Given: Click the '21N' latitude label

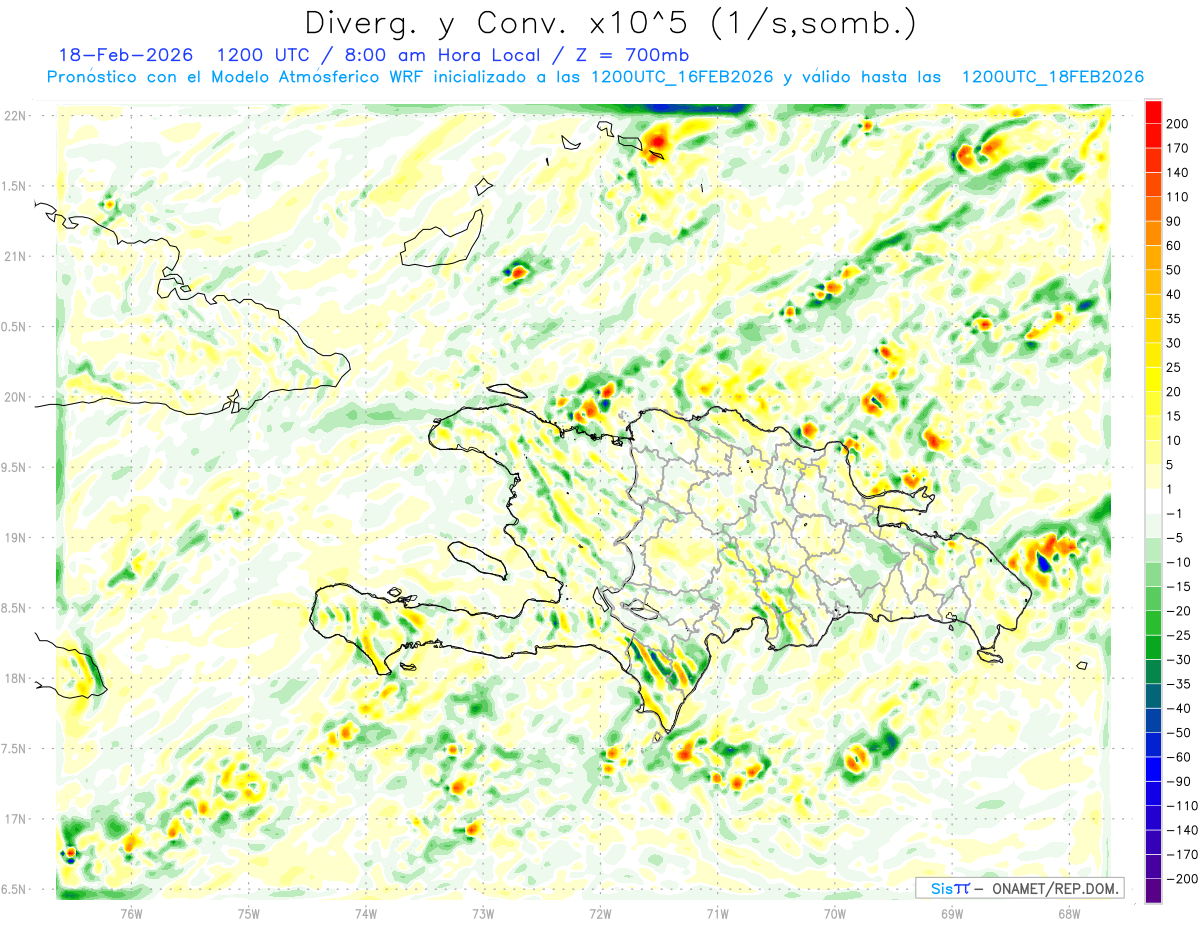Looking at the screenshot, I should 14,257.
